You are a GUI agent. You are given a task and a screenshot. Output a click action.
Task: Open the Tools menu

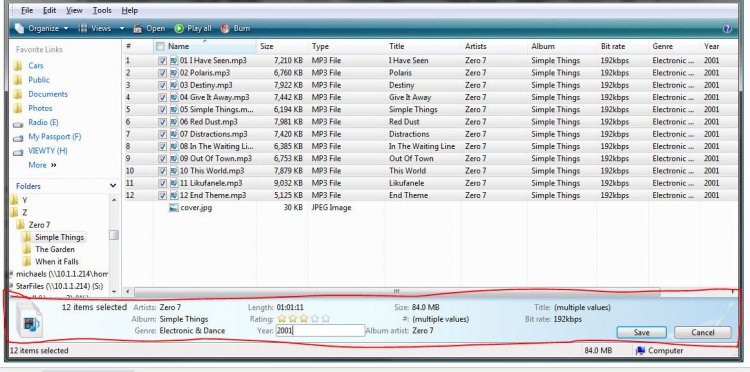[x=102, y=10]
